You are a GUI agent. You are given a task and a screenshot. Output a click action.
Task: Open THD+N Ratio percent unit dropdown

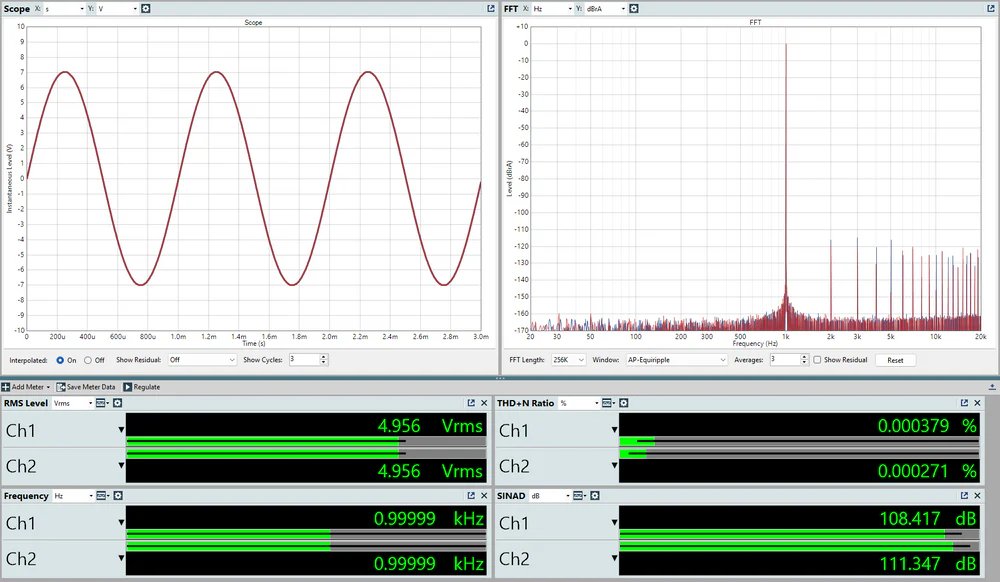580,403
